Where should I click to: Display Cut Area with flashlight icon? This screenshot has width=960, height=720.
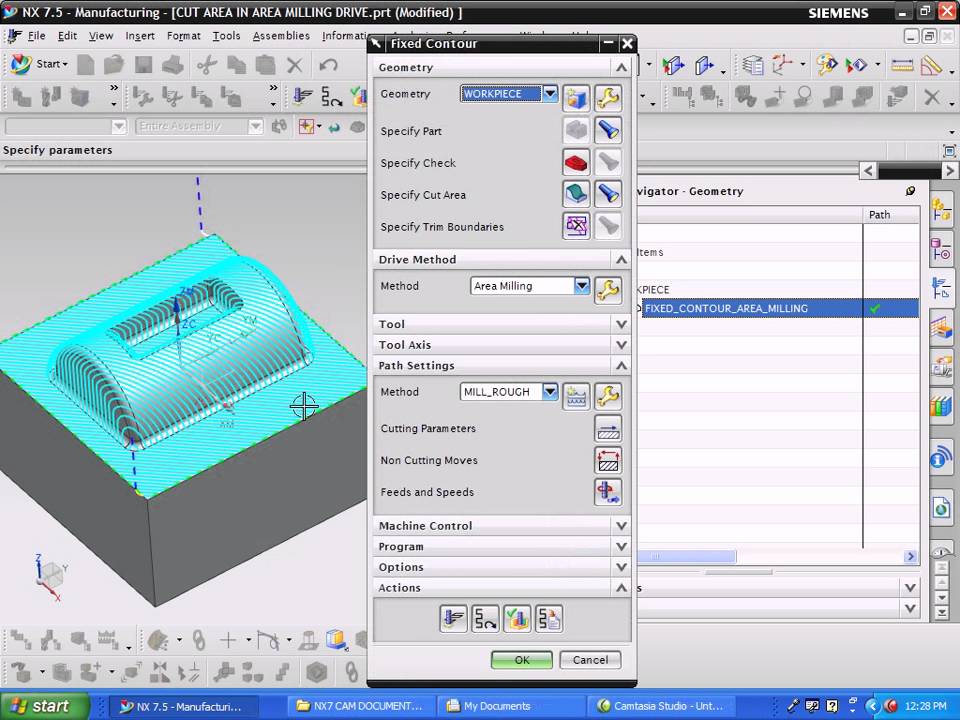[x=608, y=194]
